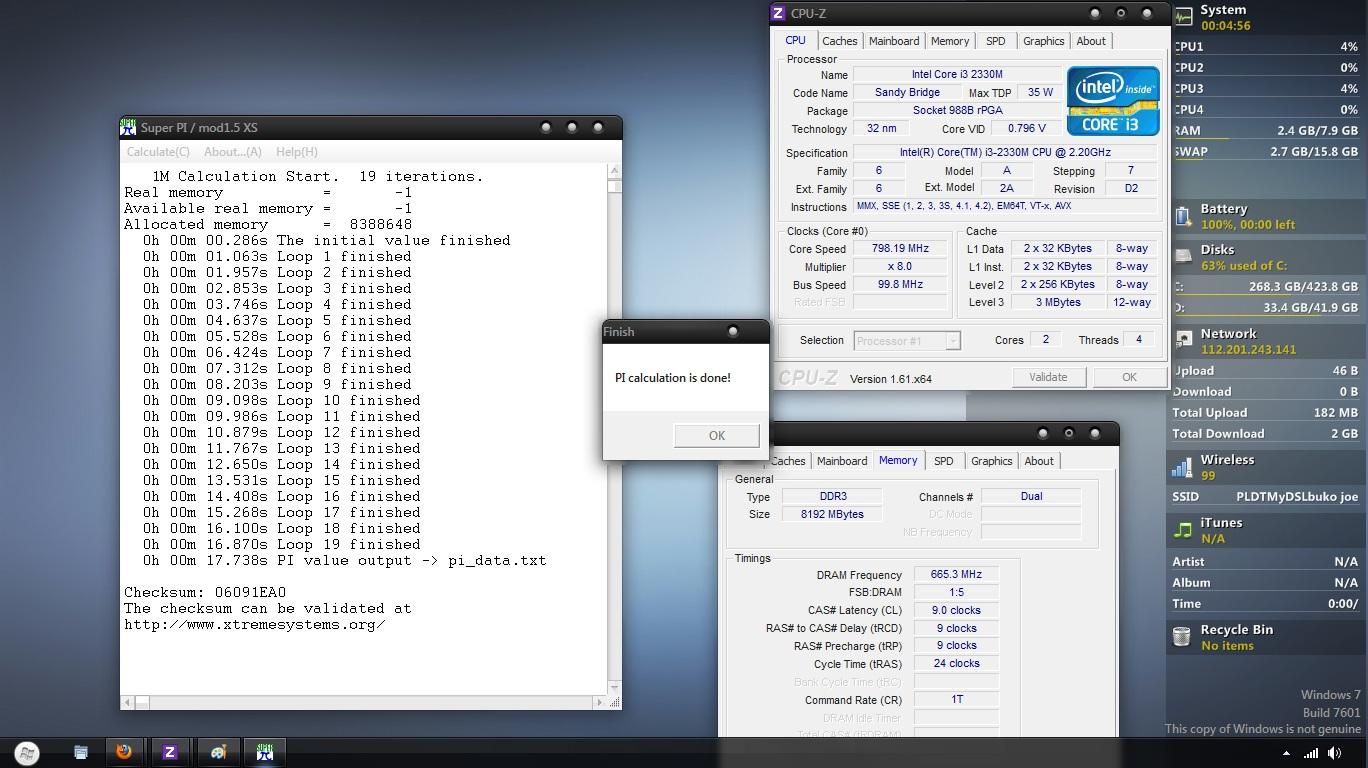Click the network IP 112.201.243.141
The height and width of the screenshot is (768, 1368).
1248,350
